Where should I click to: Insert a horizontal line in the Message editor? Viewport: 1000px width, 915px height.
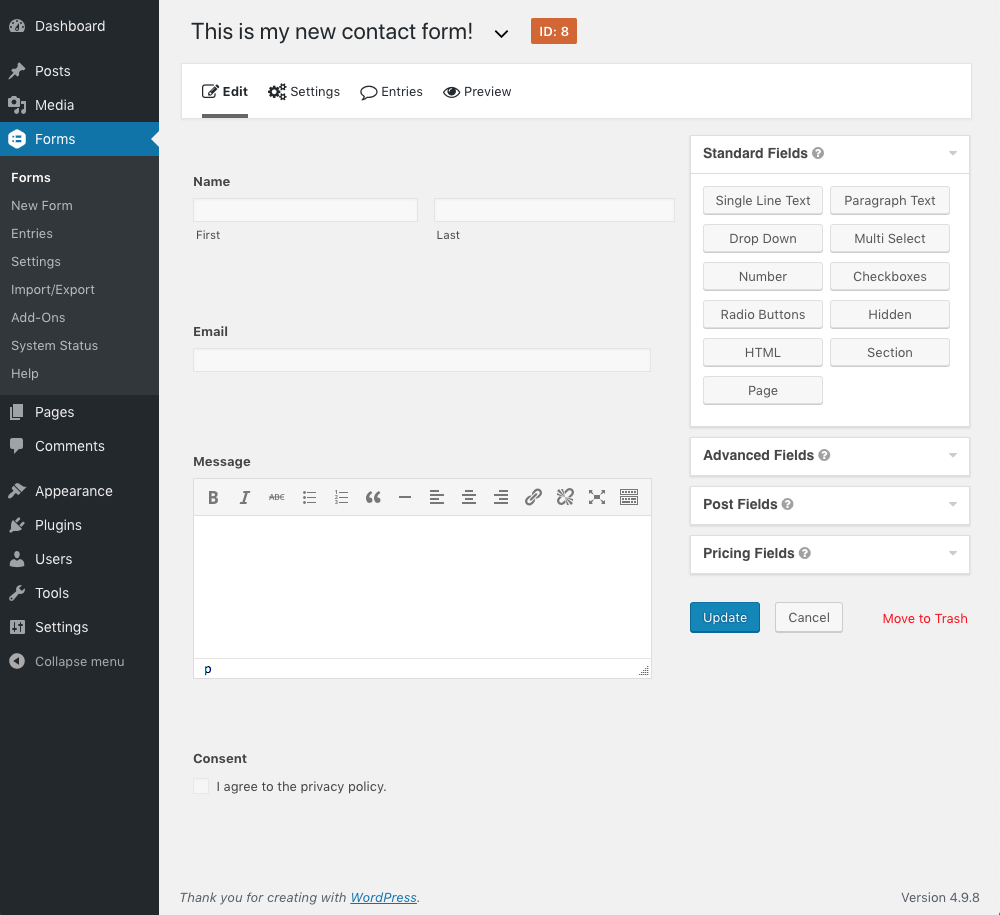[x=405, y=497]
